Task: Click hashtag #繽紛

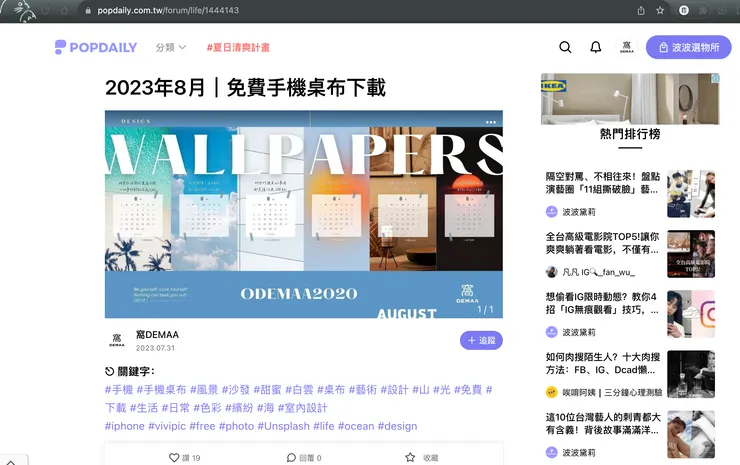Action: coord(239,408)
